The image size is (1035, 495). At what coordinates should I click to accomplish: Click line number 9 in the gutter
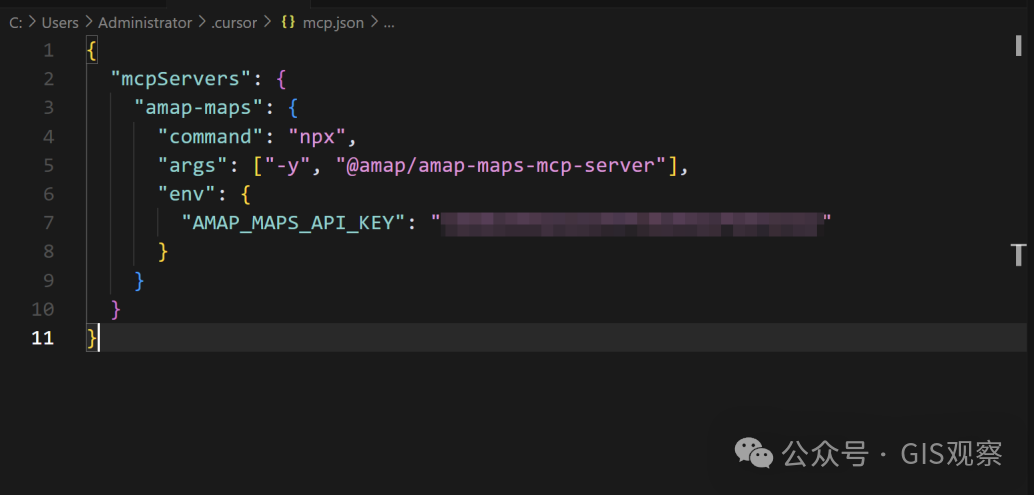coord(48,280)
